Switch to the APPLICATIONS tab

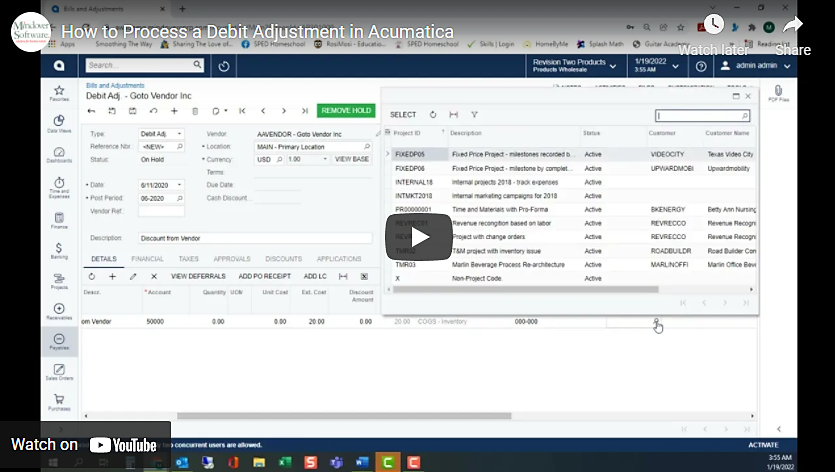(339, 259)
